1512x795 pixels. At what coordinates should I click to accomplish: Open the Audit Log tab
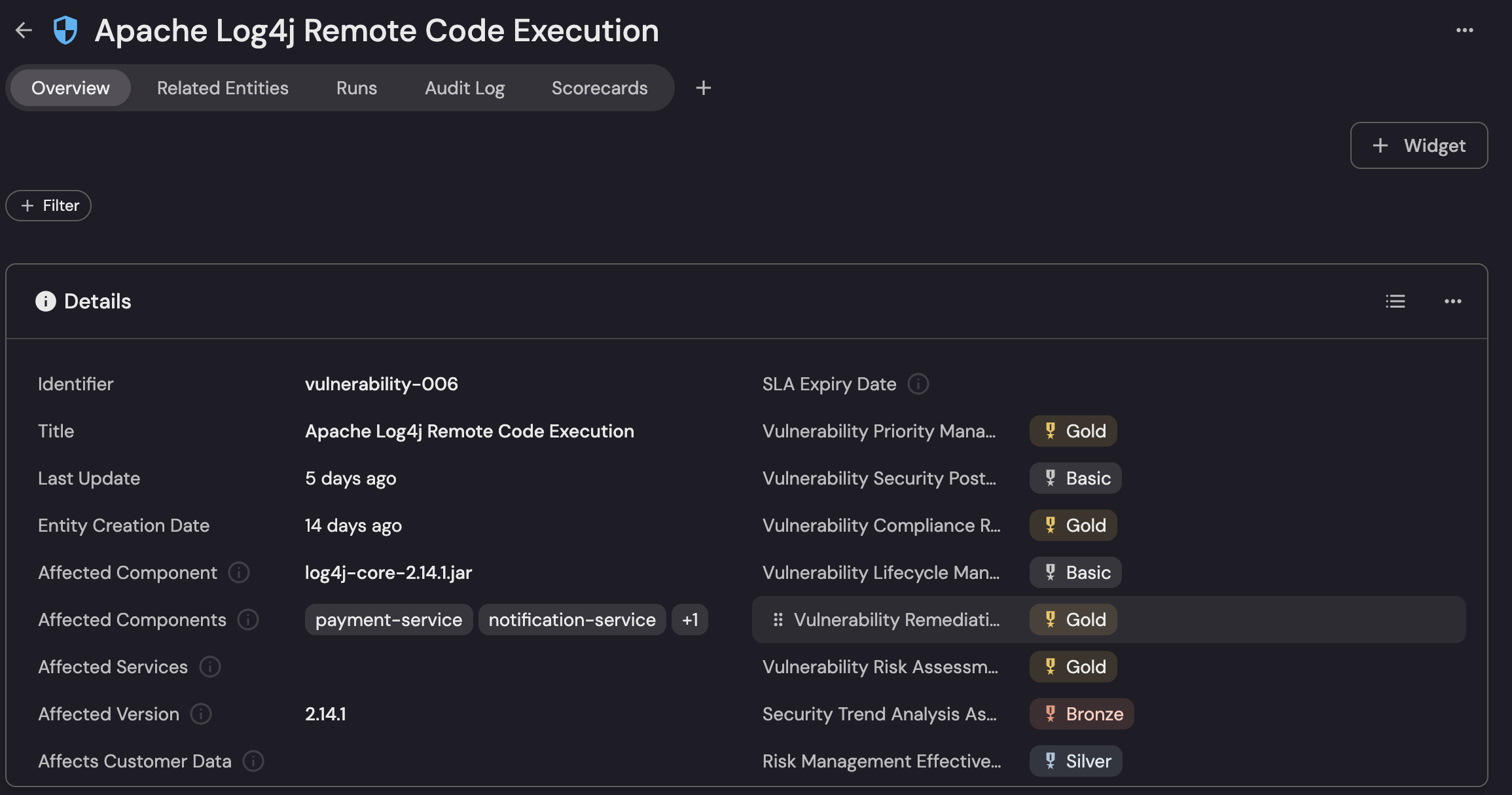(465, 87)
